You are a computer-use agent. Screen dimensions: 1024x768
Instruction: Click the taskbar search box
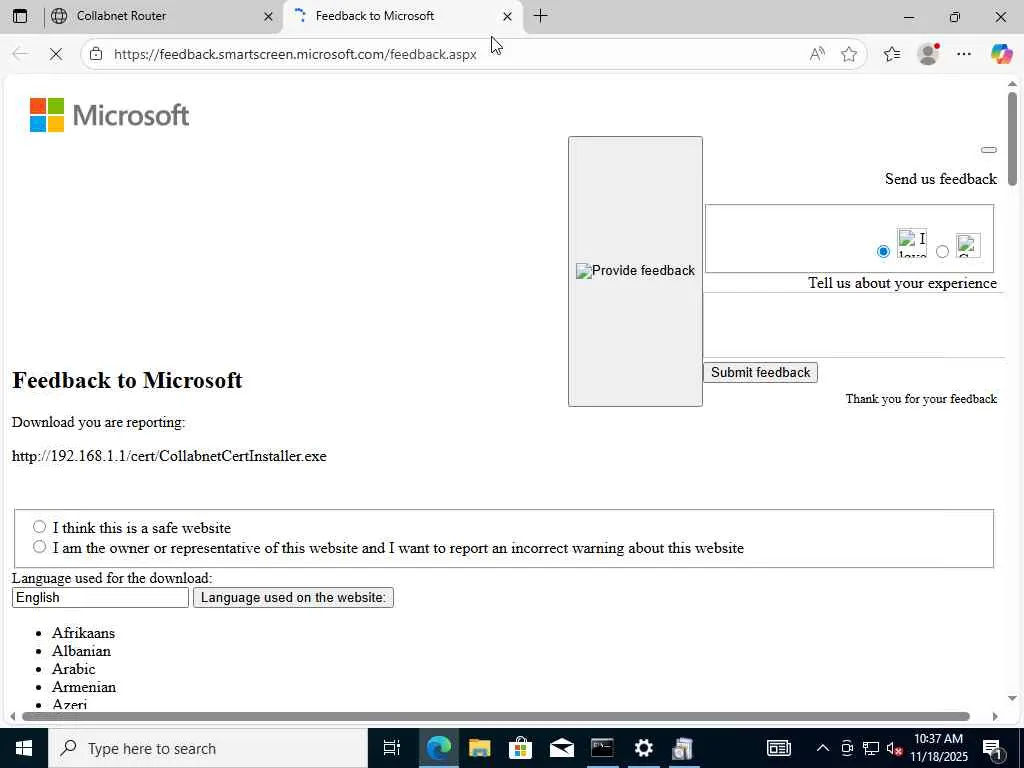coord(208,748)
